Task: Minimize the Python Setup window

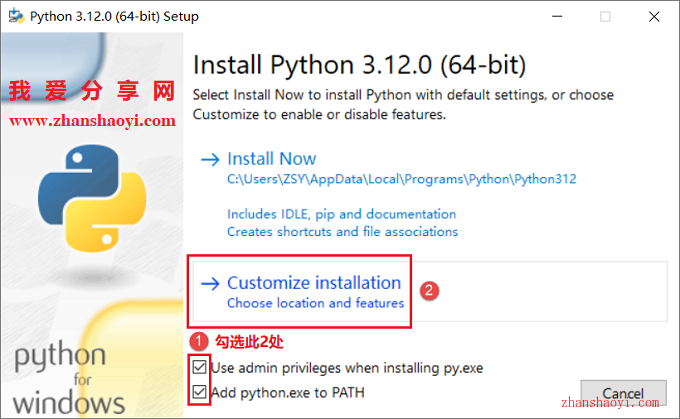Action: click(x=557, y=16)
